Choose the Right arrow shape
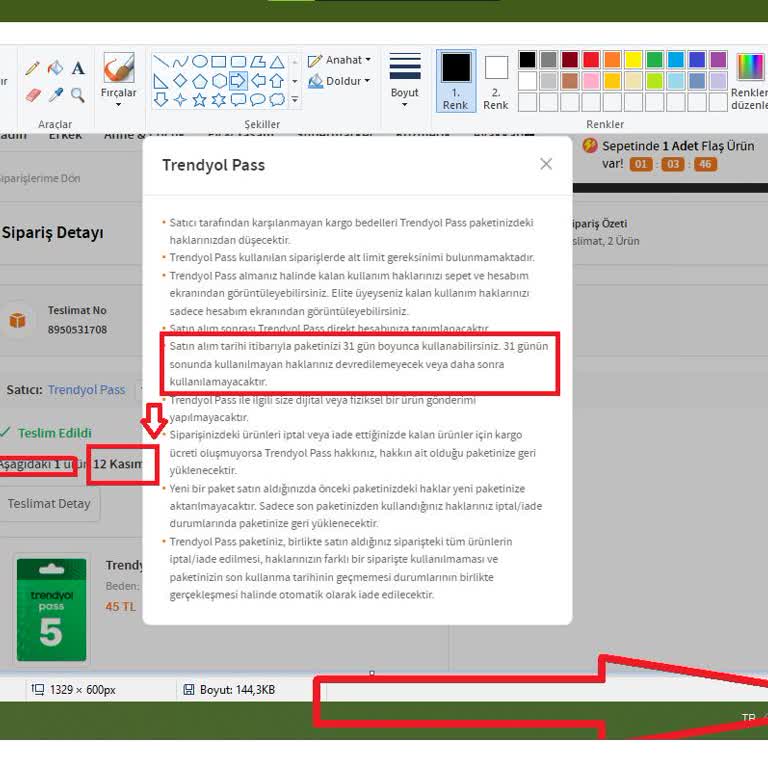Image resolution: width=768 pixels, height=768 pixels. 238,81
